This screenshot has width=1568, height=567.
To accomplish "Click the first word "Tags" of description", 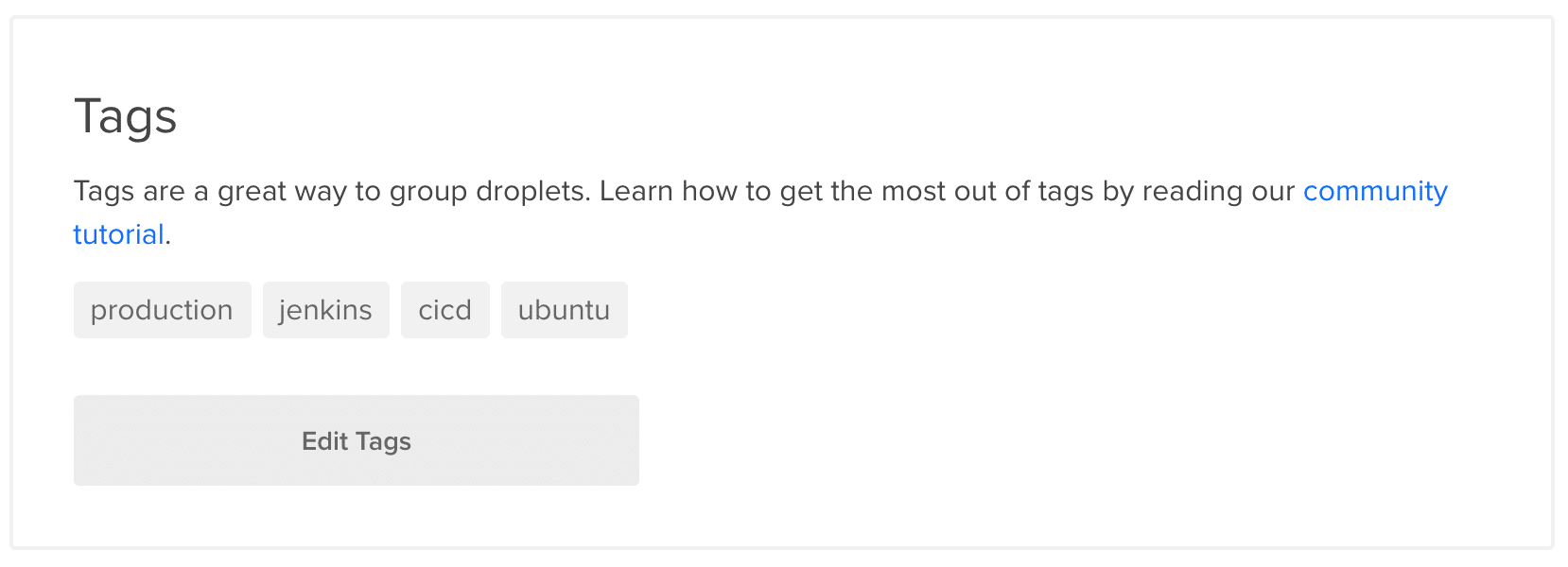I will click(103, 191).
